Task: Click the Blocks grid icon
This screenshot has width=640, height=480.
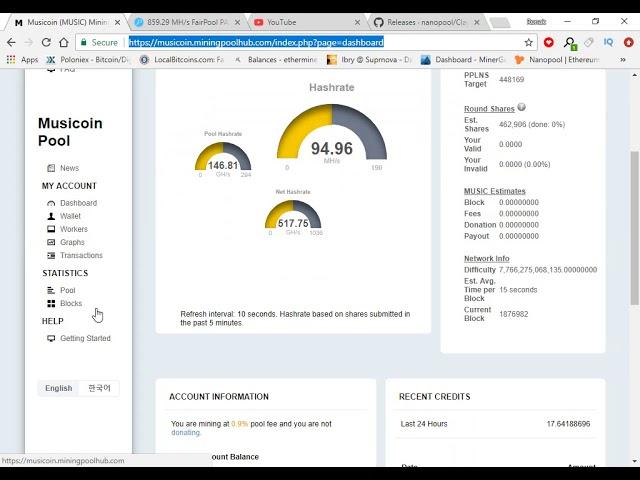Action: pos(51,303)
